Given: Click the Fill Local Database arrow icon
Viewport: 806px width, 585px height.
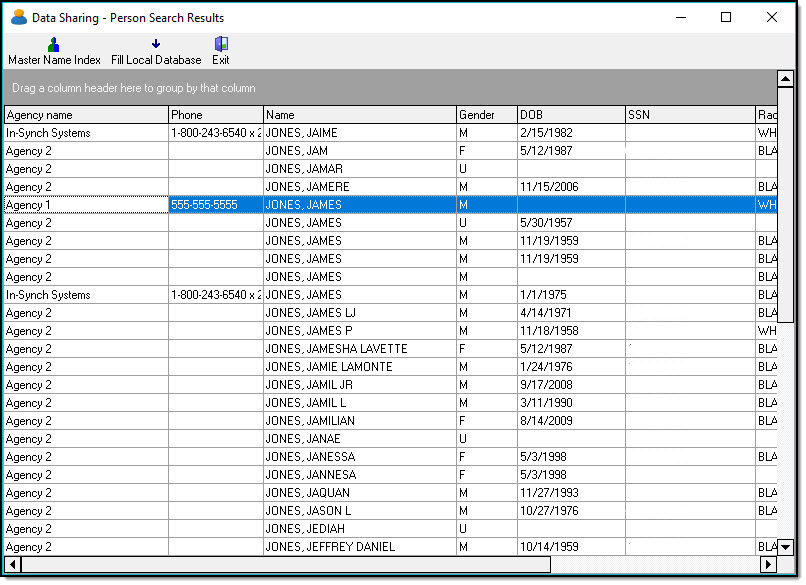Looking at the screenshot, I should (x=156, y=44).
